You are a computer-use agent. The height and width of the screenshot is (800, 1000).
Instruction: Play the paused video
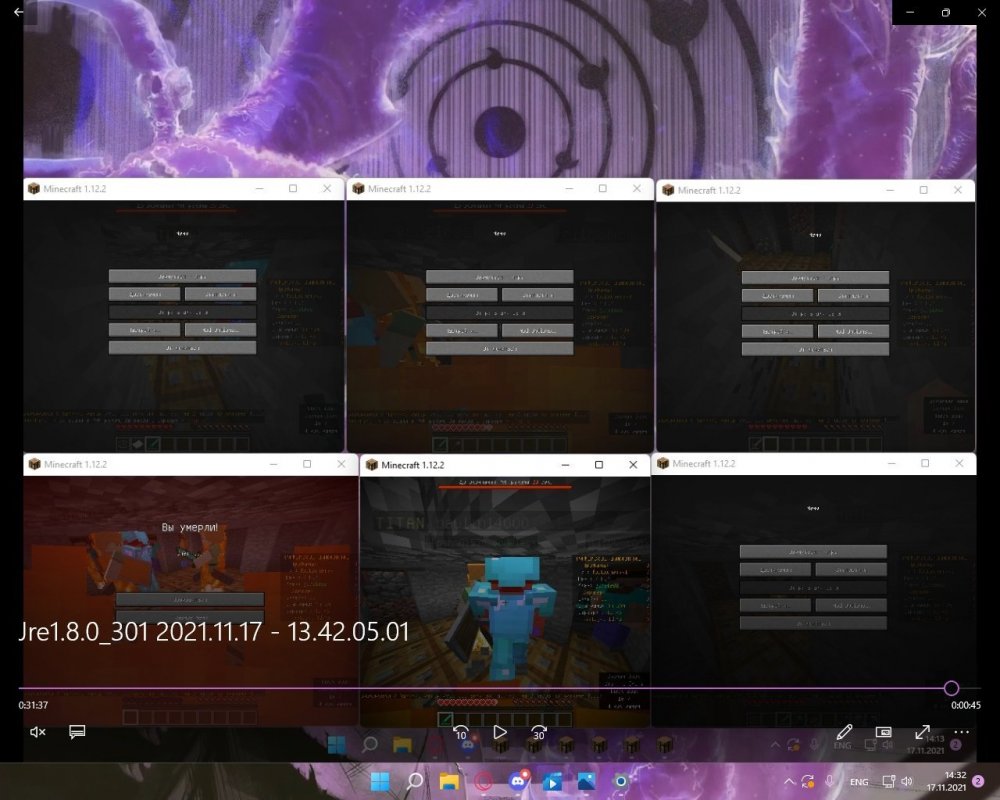click(500, 732)
